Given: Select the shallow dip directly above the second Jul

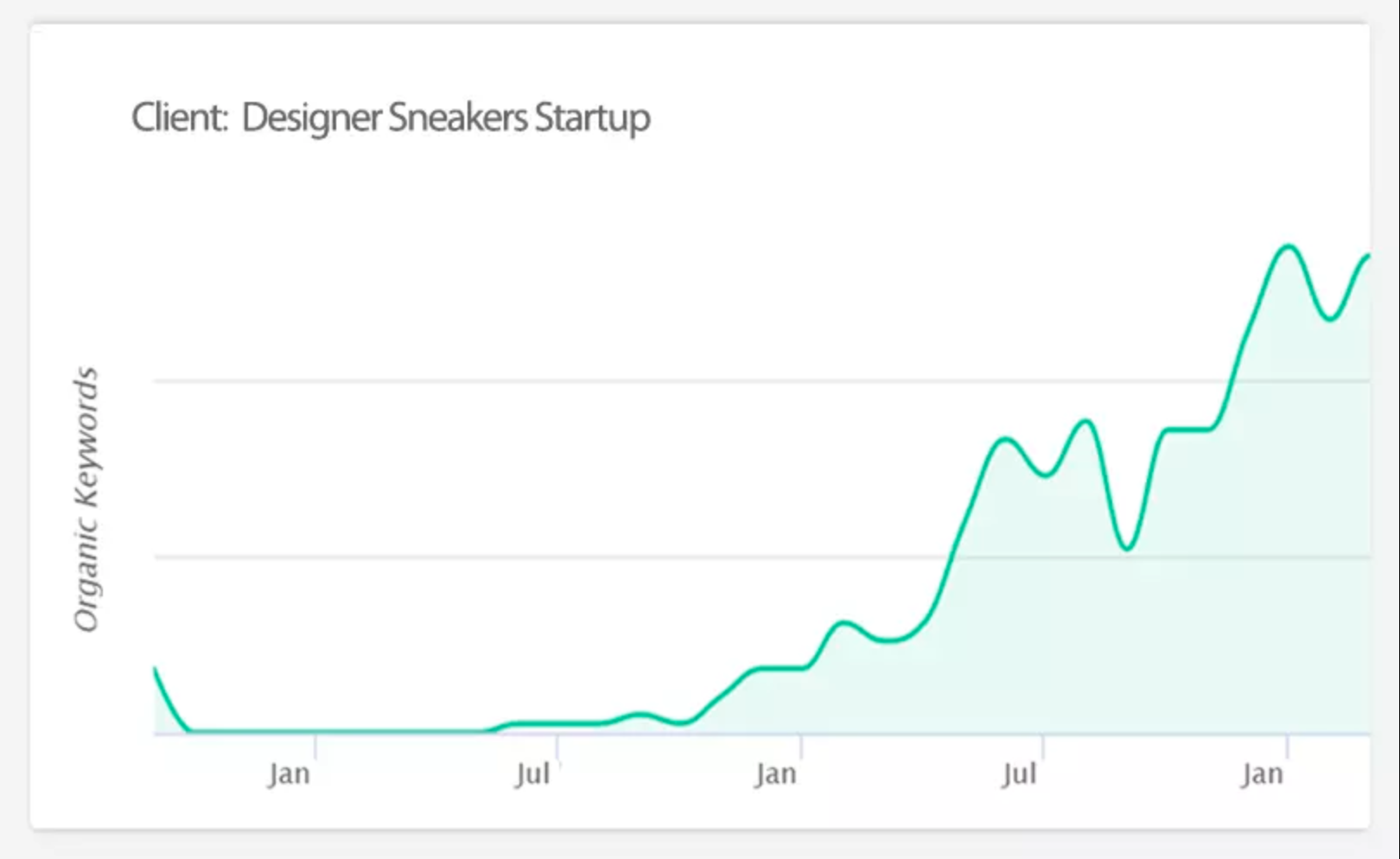Looking at the screenshot, I should click(1046, 475).
